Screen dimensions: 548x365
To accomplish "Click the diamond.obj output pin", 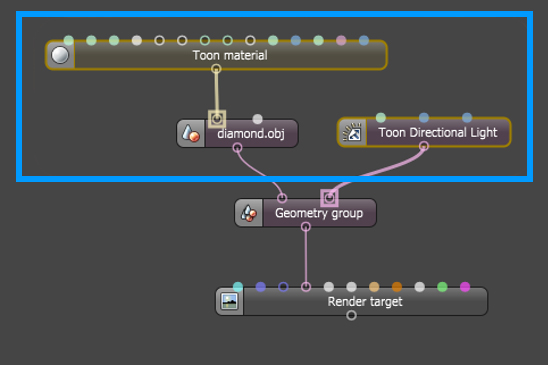I will [x=237, y=148].
